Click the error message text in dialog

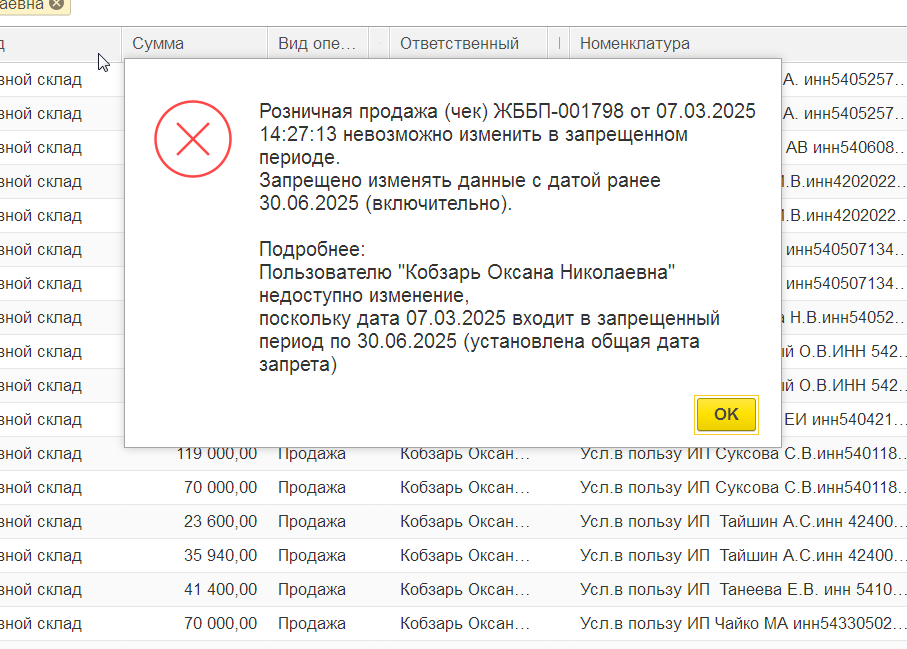[x=507, y=157]
